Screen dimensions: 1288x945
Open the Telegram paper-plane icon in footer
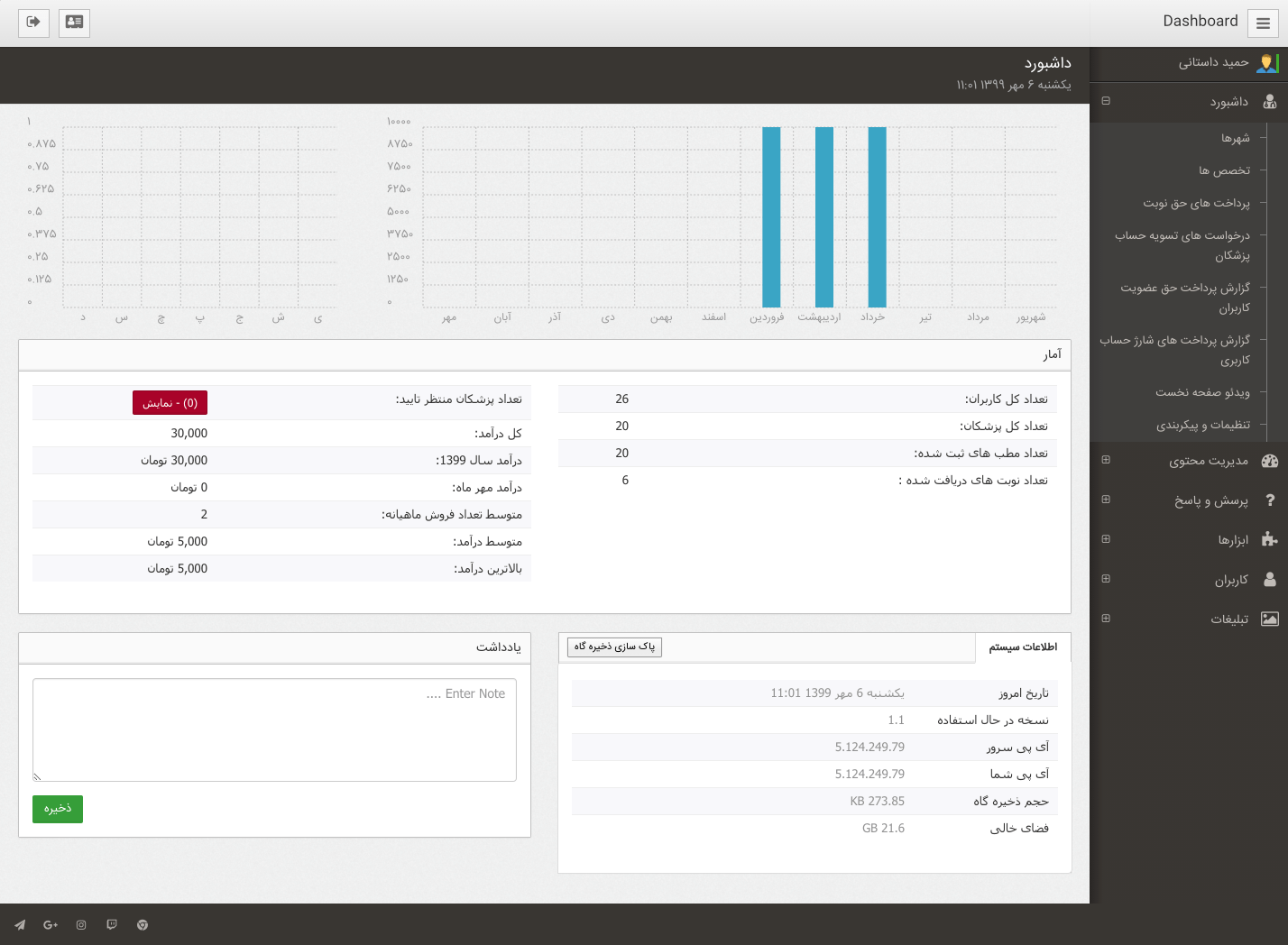[20, 925]
